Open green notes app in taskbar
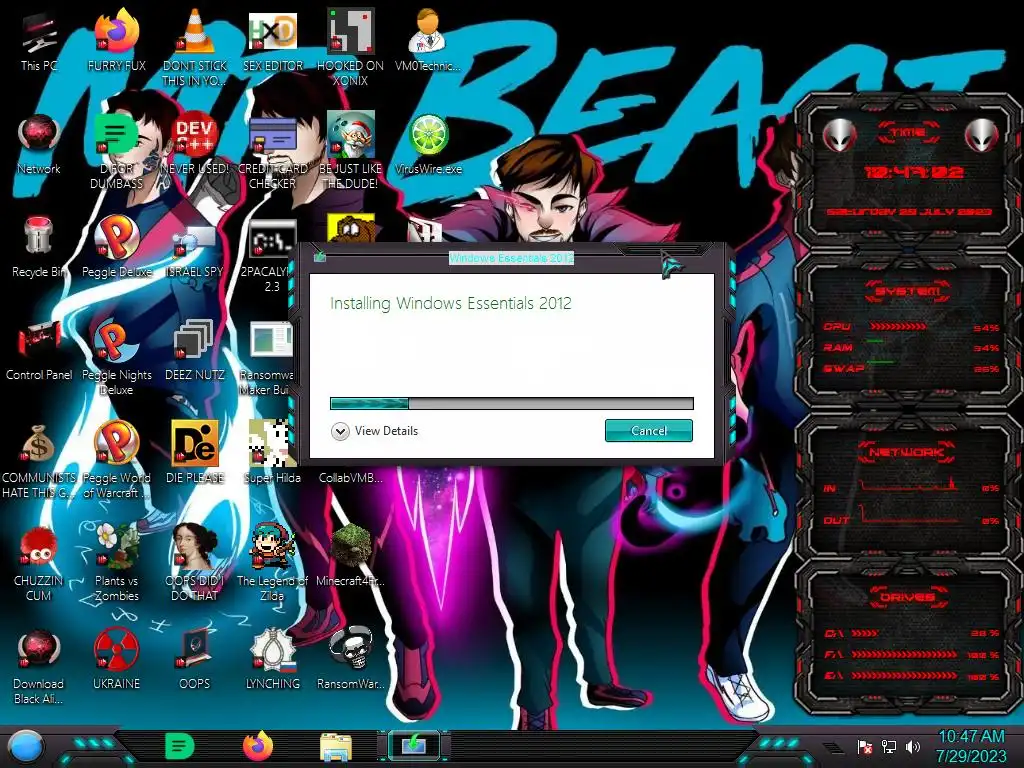 (179, 747)
